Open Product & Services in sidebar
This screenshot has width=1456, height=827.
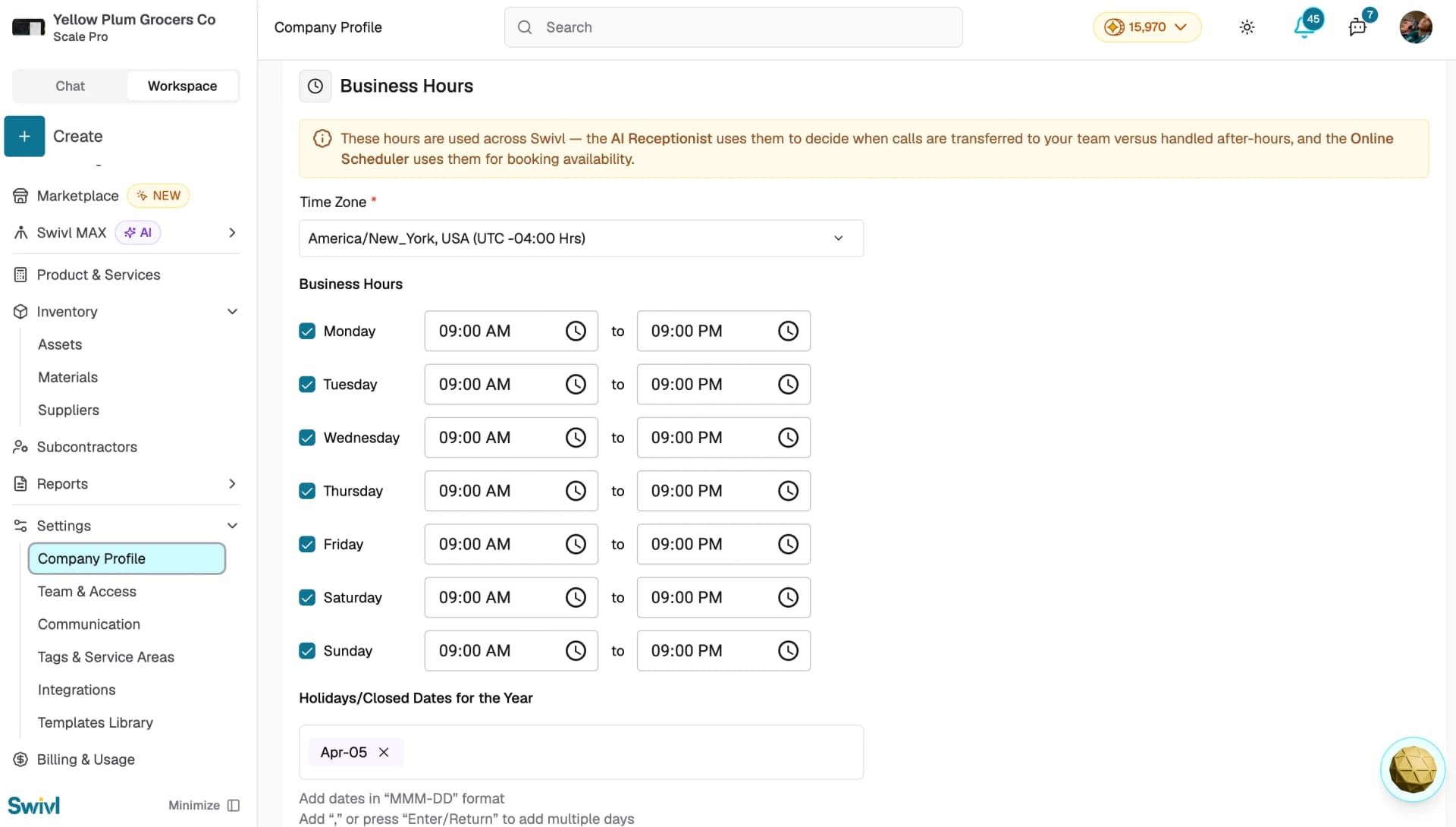(99, 275)
